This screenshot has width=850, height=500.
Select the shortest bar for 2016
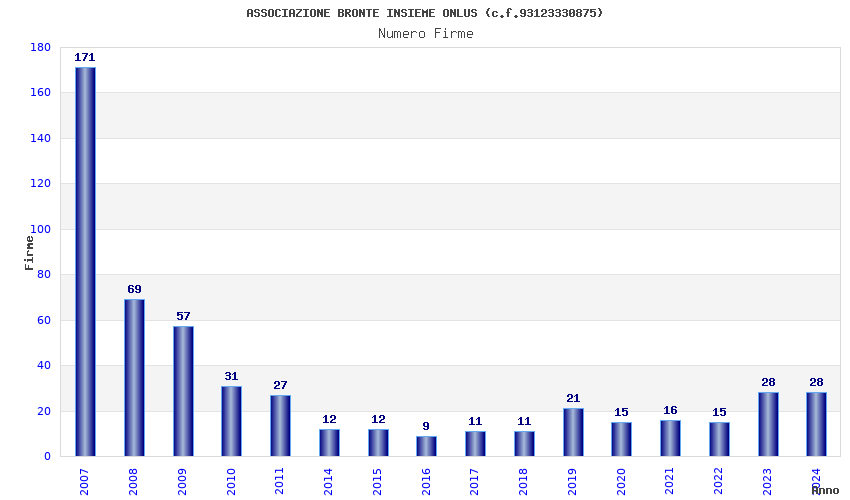point(426,446)
